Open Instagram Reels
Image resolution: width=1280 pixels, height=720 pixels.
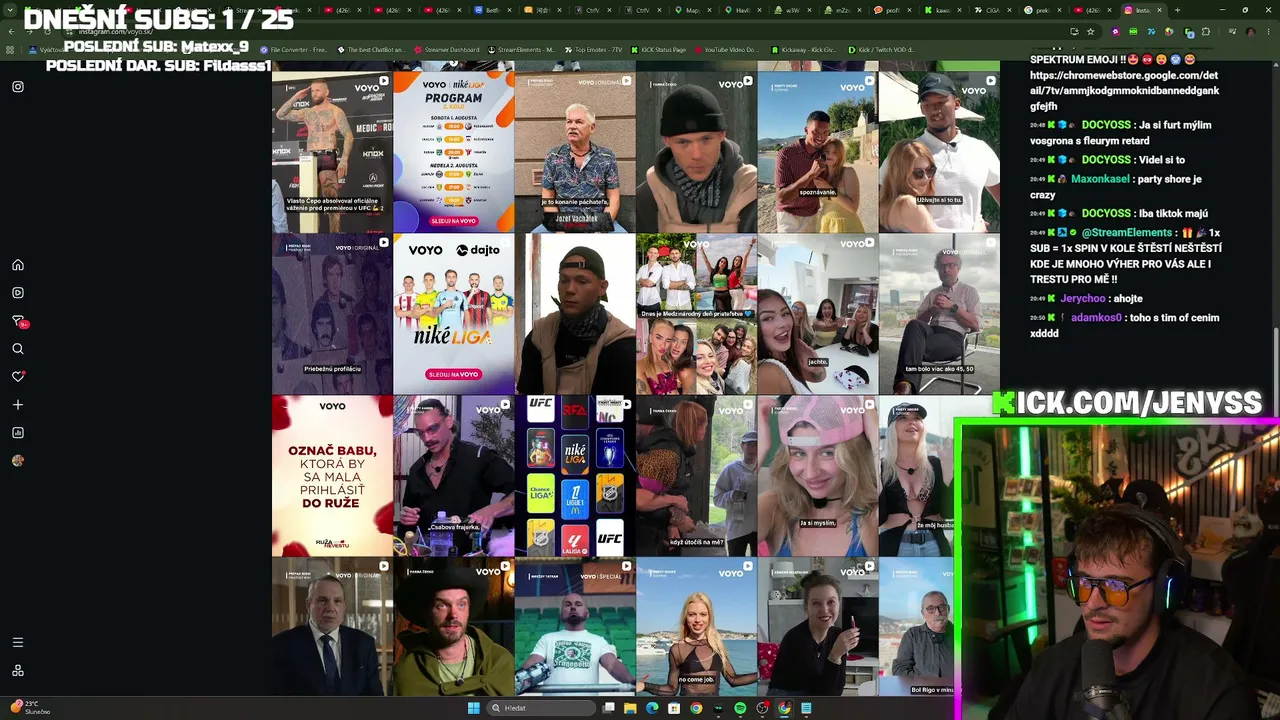pyautogui.click(x=18, y=293)
